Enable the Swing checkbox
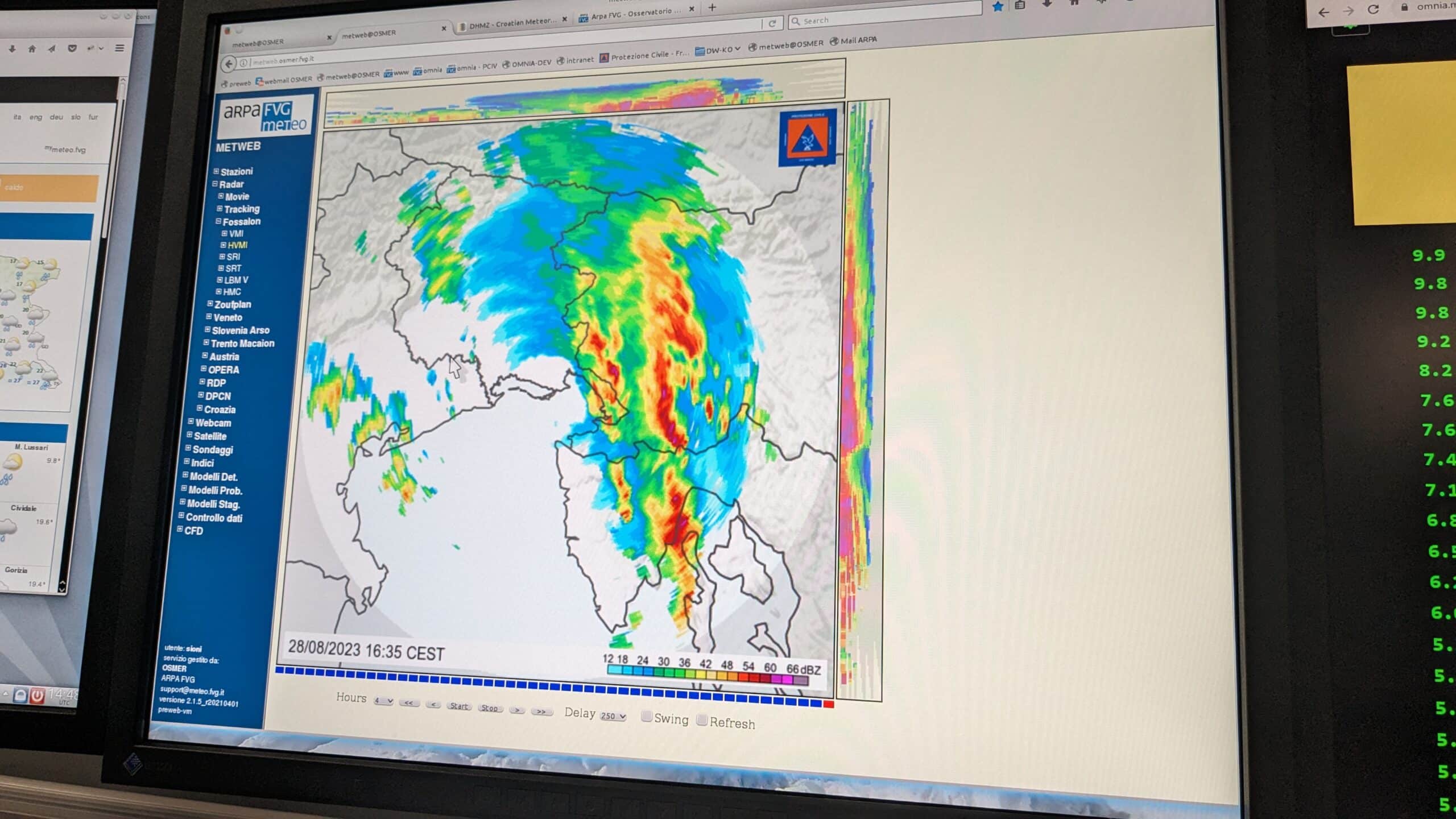 pos(647,717)
